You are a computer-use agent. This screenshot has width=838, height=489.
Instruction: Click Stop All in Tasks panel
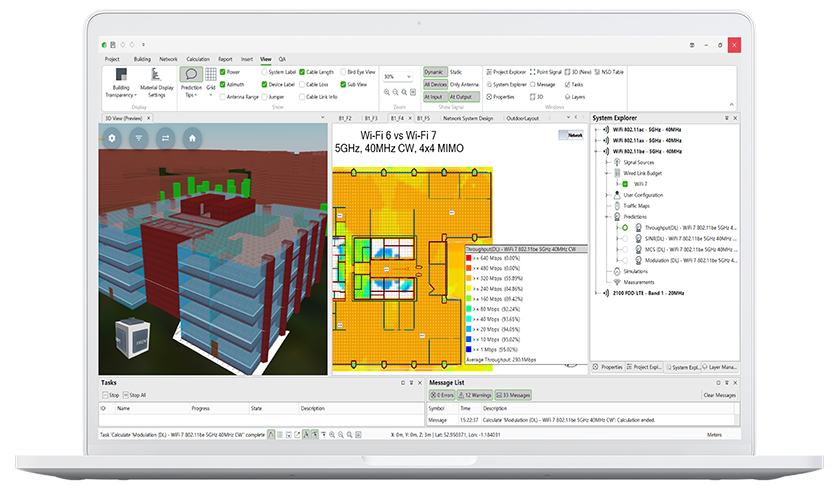(135, 395)
